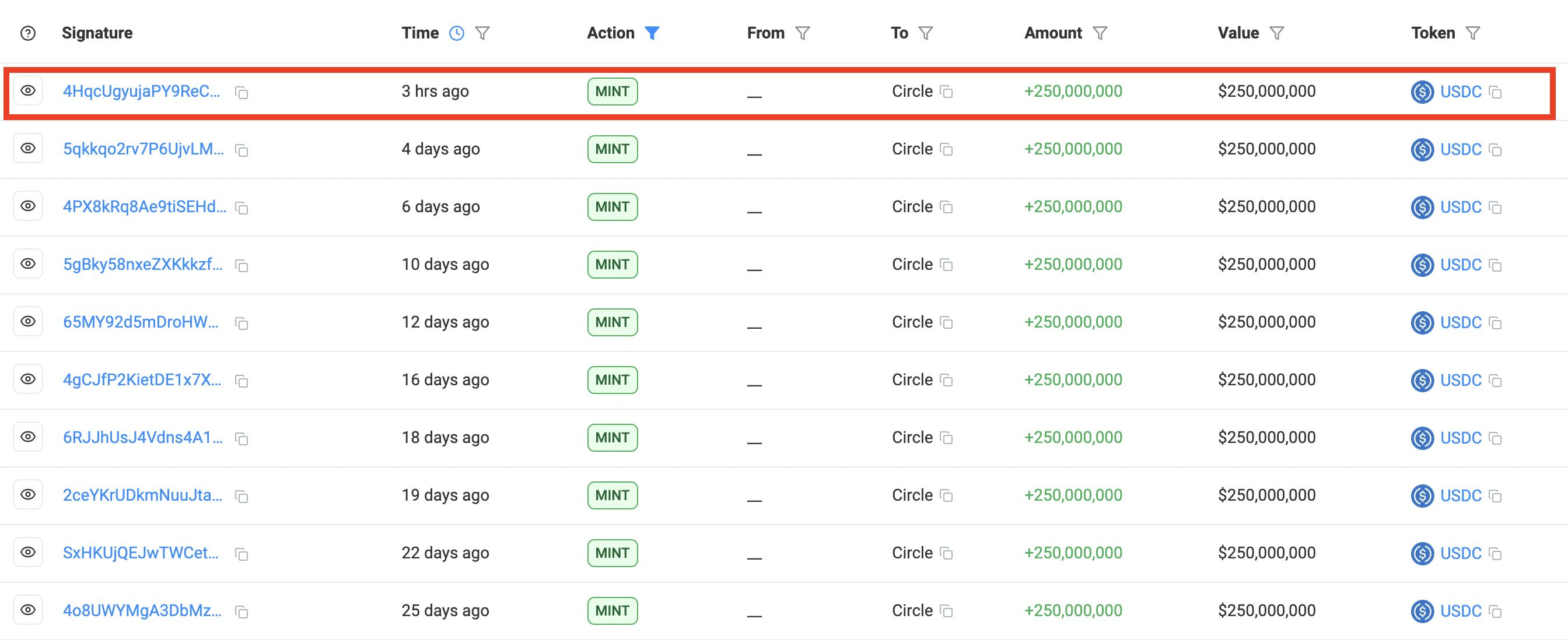Open the Value column filter
Image resolution: width=1568 pixels, height=640 pixels.
(1277, 33)
